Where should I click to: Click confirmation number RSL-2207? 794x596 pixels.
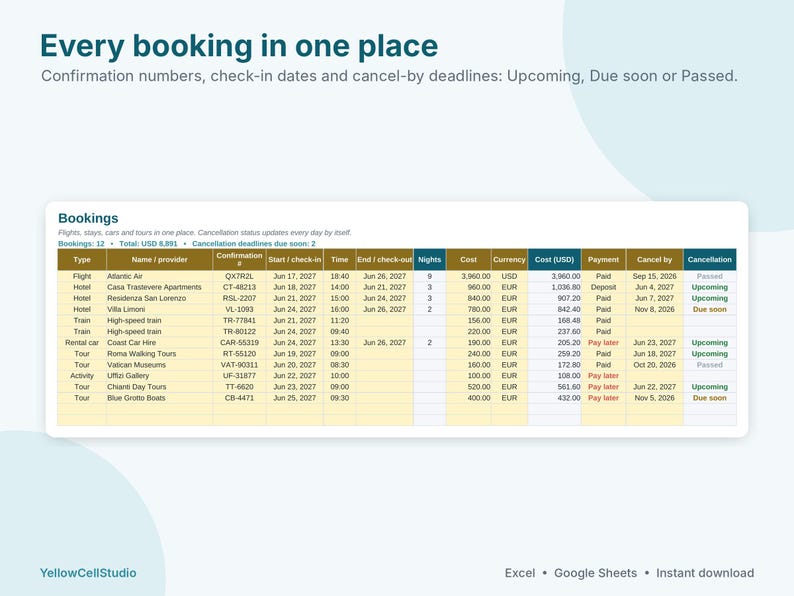click(240, 298)
